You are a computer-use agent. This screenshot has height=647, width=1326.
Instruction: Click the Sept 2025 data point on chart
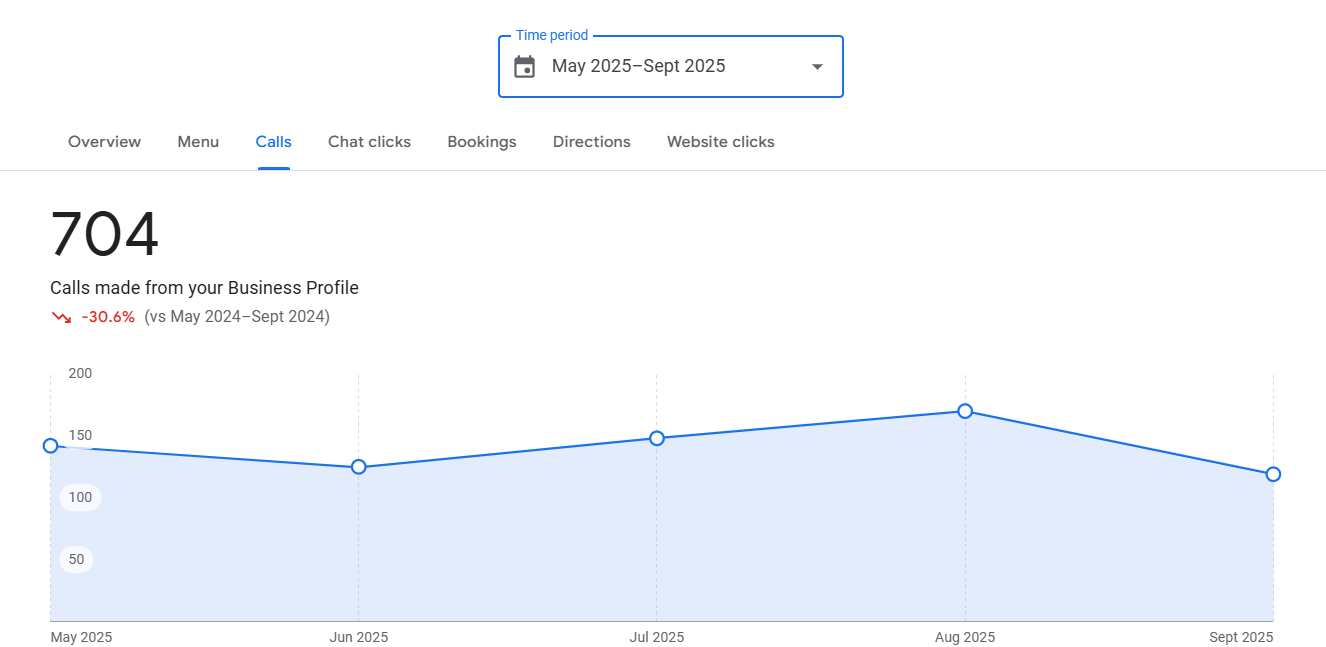[x=1273, y=474]
